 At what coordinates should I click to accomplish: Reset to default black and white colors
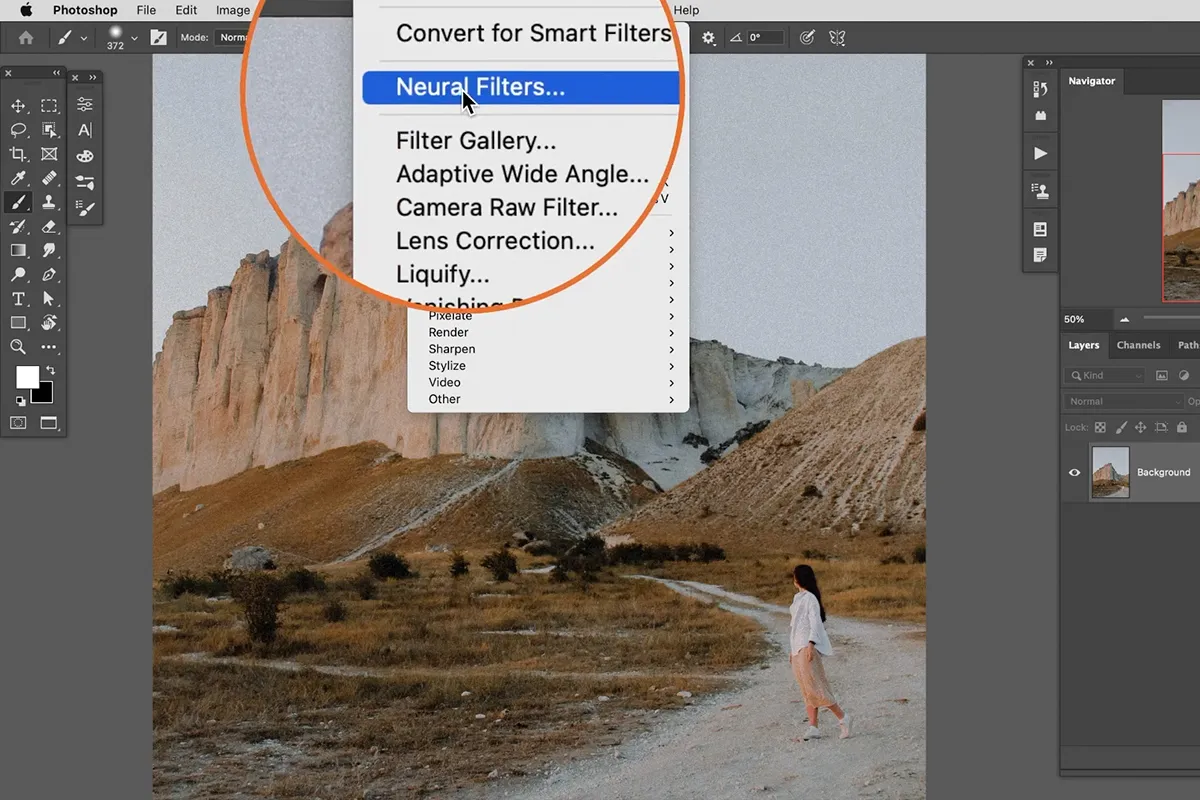coord(20,400)
